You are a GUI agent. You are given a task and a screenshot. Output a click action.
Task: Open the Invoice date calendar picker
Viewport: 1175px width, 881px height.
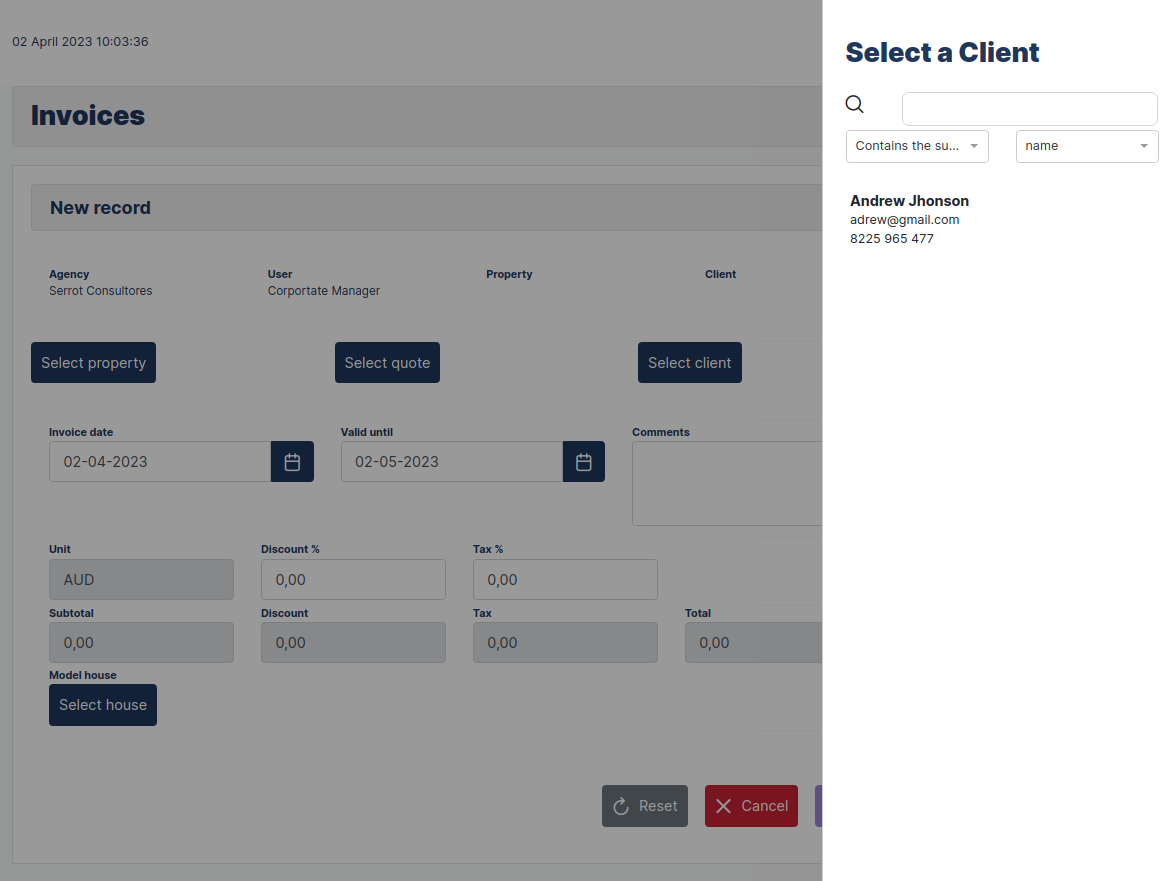click(292, 461)
